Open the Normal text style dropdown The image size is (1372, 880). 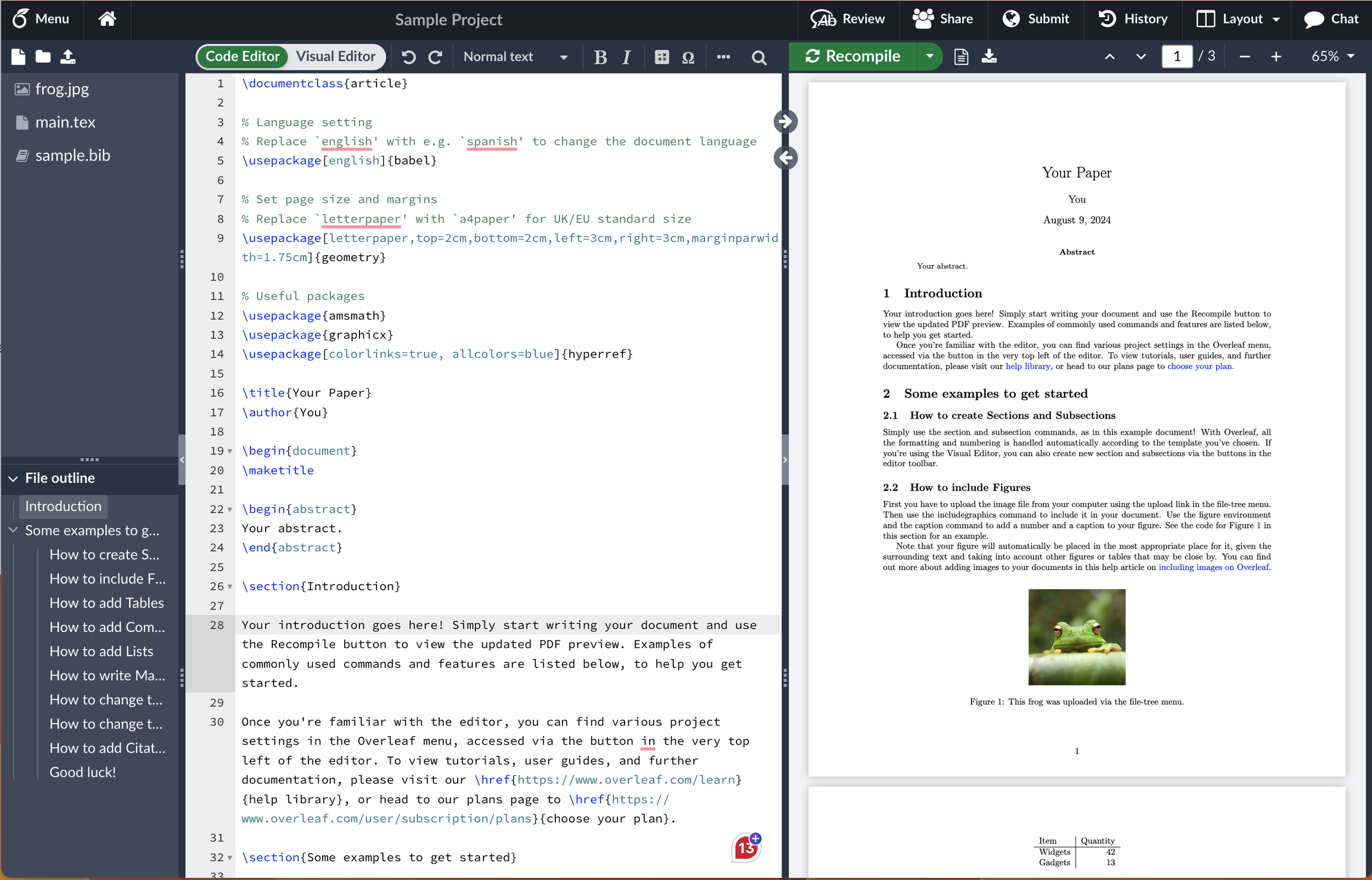point(515,57)
